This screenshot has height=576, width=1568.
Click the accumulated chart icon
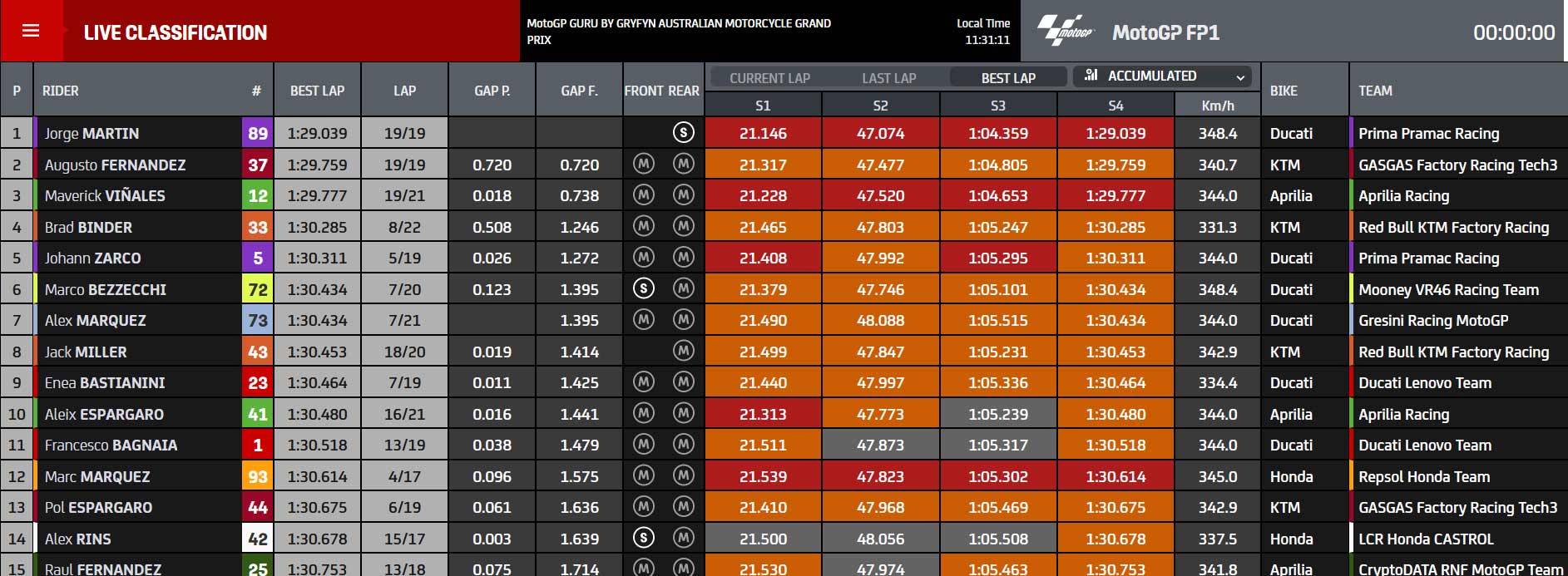coord(1091,76)
